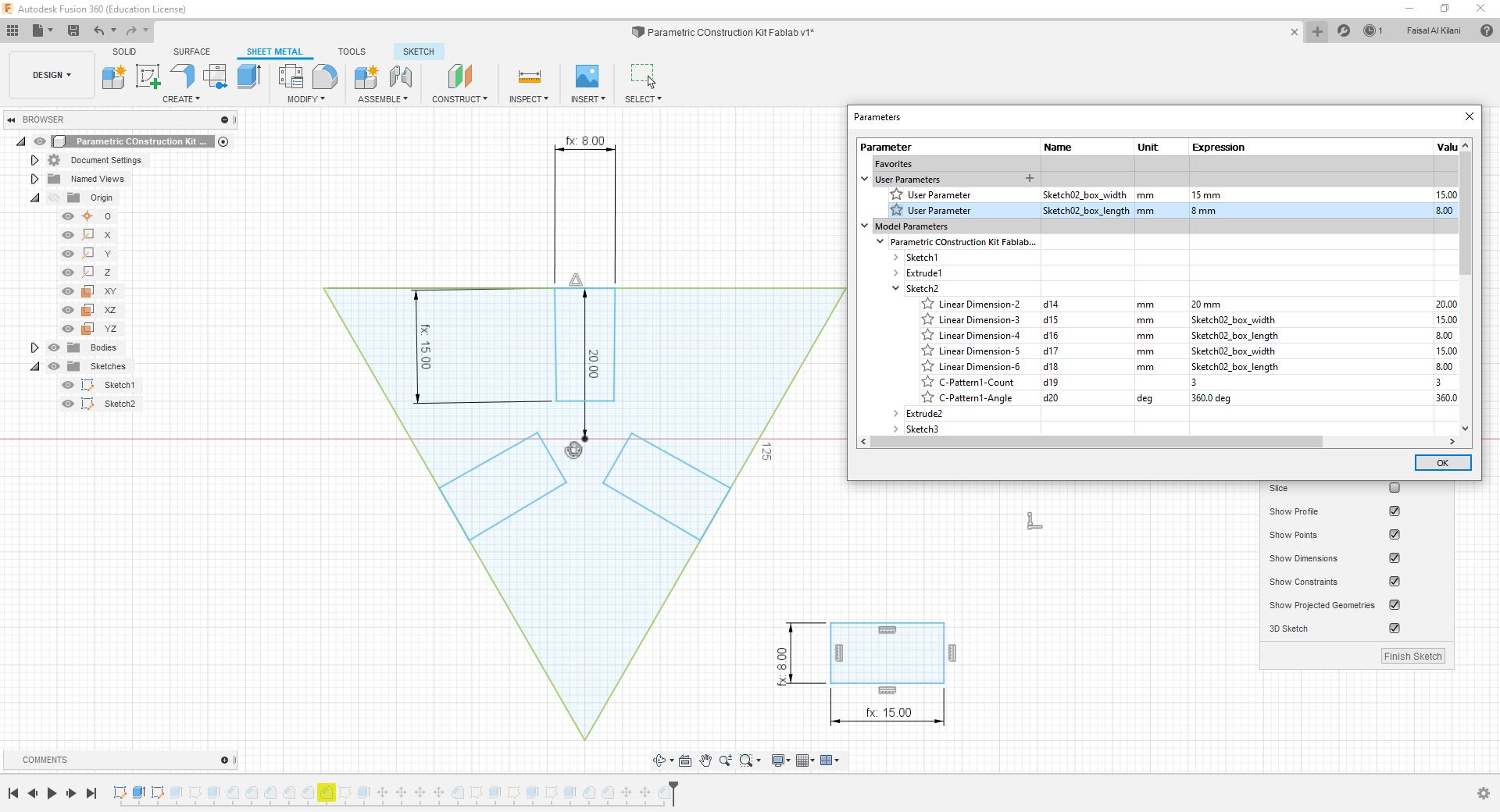1500x812 pixels.
Task: Click the Insert image icon
Action: click(x=587, y=77)
